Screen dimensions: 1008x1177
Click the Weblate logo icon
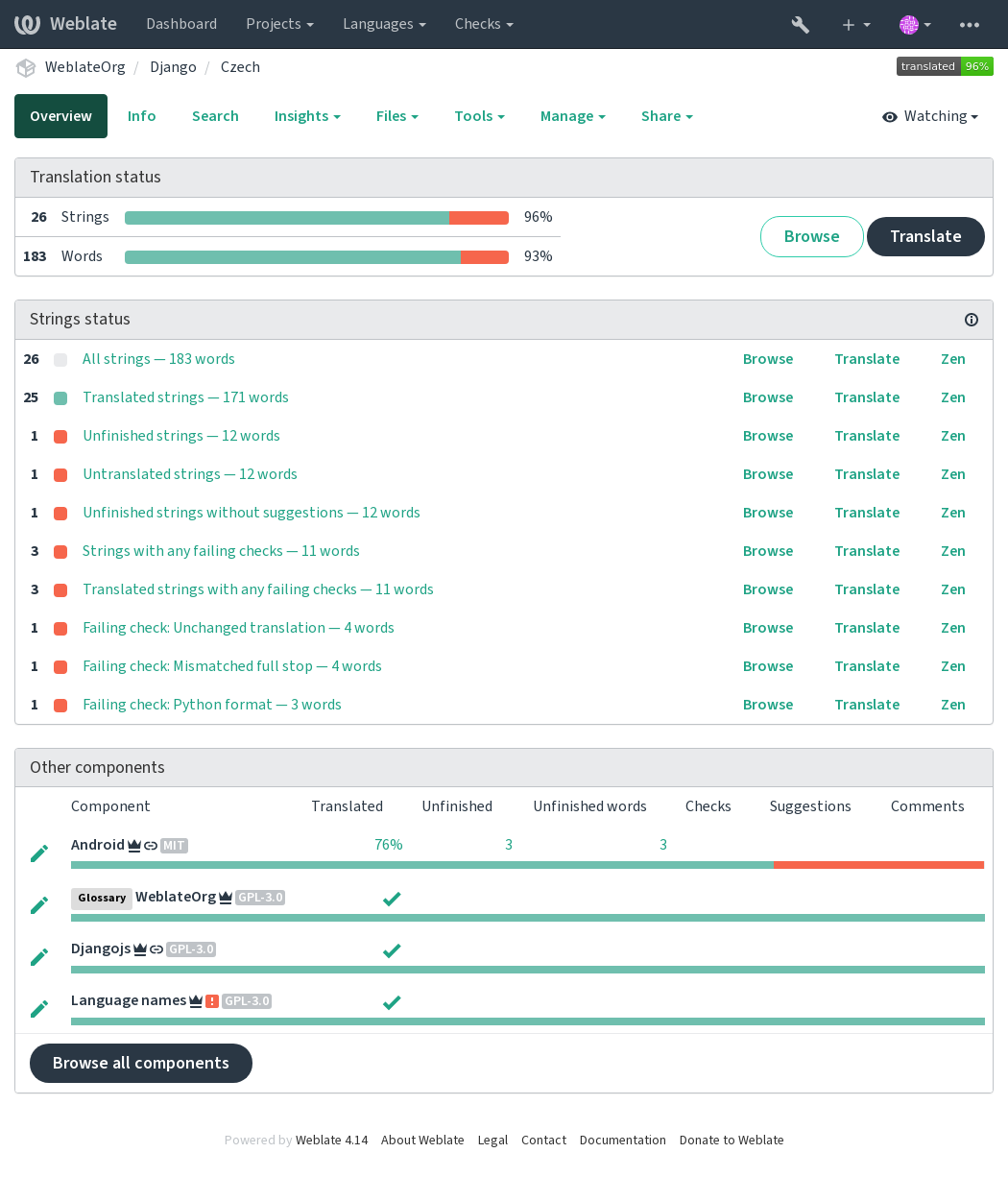coord(27,24)
